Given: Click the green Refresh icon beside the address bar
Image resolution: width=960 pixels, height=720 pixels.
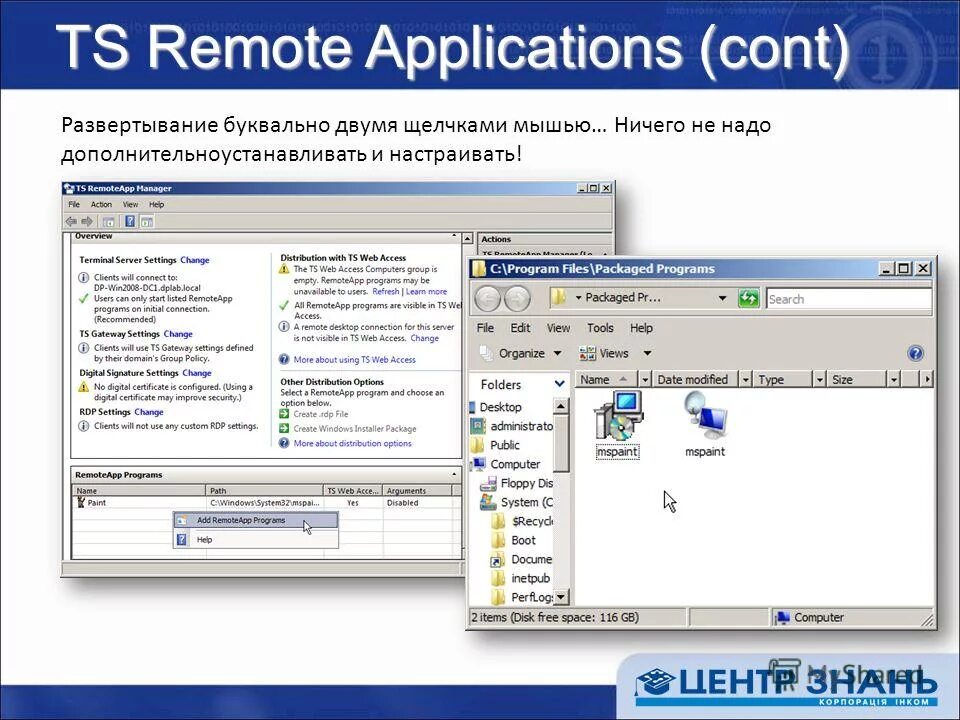Looking at the screenshot, I should [x=748, y=298].
